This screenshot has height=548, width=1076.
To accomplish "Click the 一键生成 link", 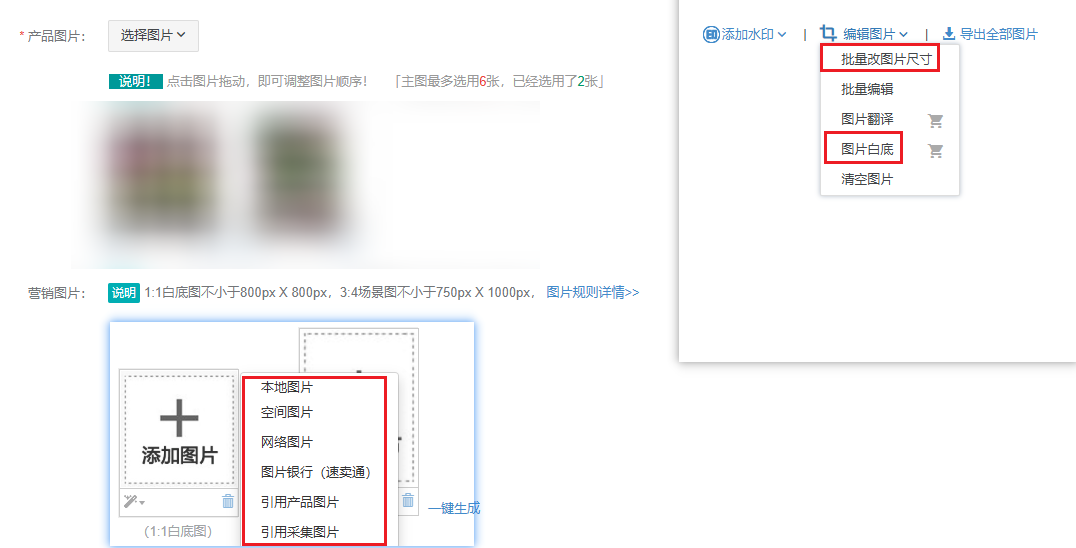I will pyautogui.click(x=454, y=508).
